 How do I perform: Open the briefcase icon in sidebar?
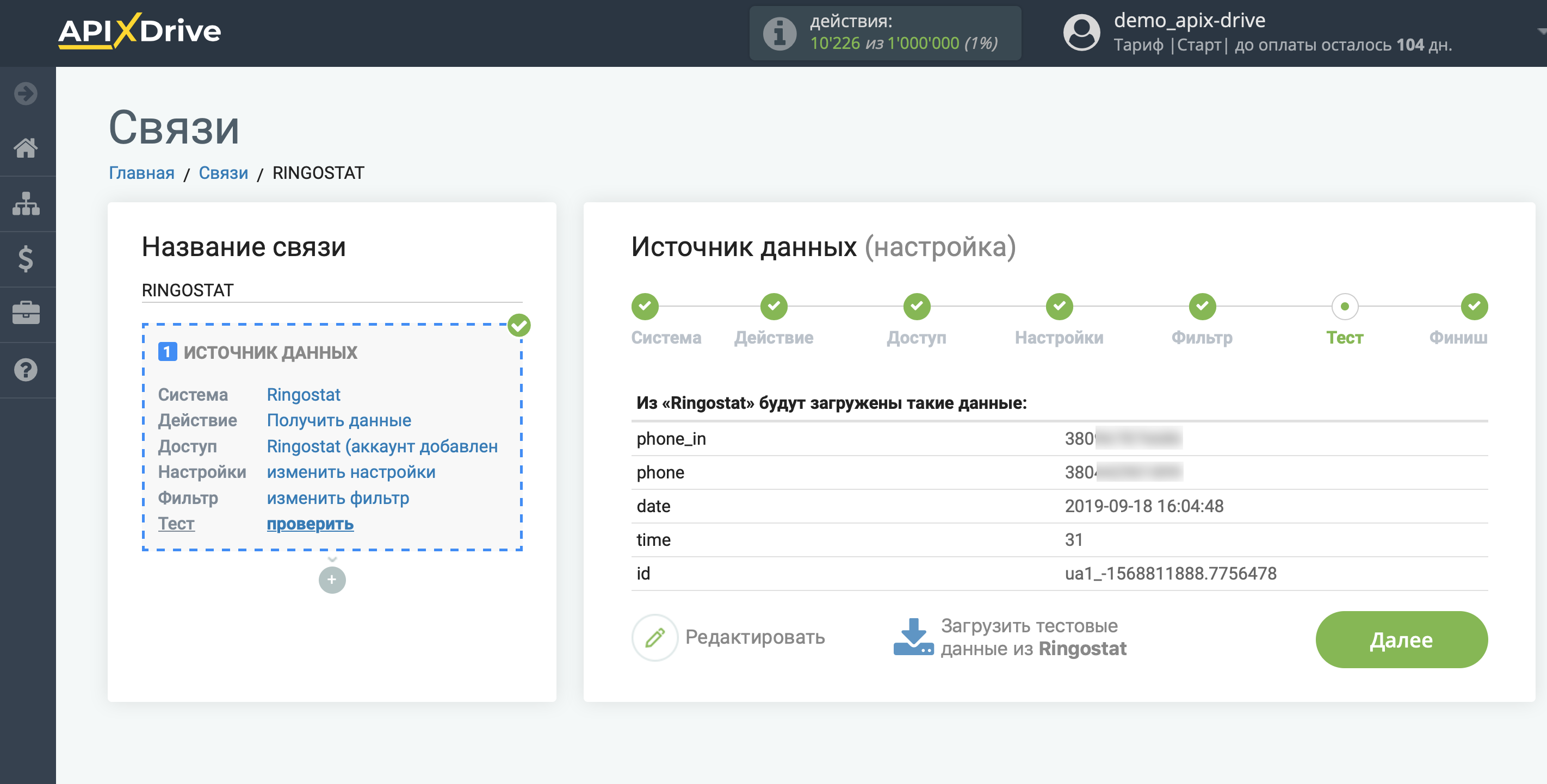[x=26, y=313]
